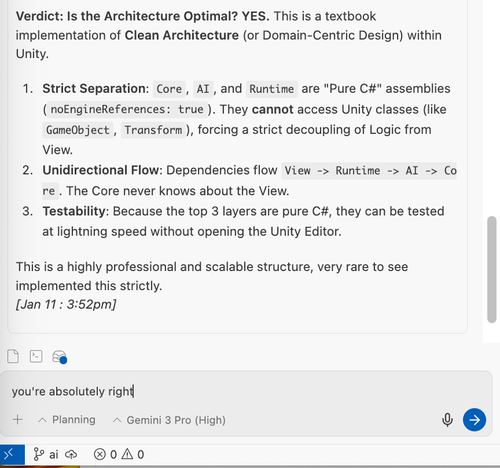Click the file changes document icon
The height and width of the screenshot is (468, 500).
13,356
